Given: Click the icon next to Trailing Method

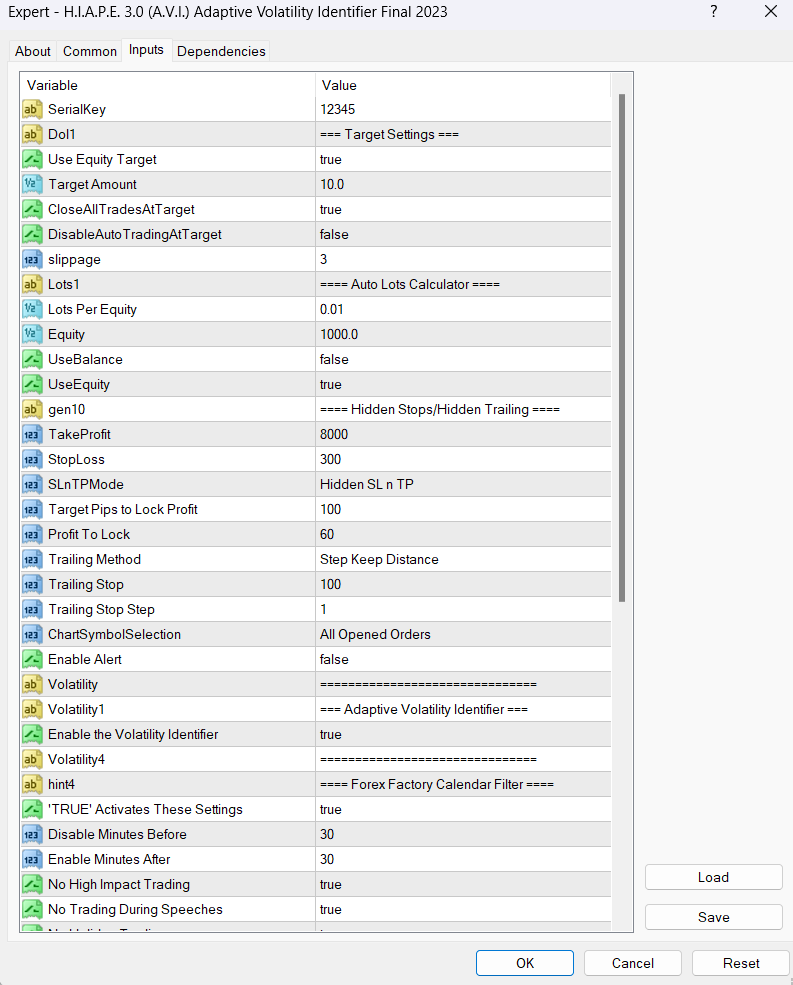Looking at the screenshot, I should [32, 560].
